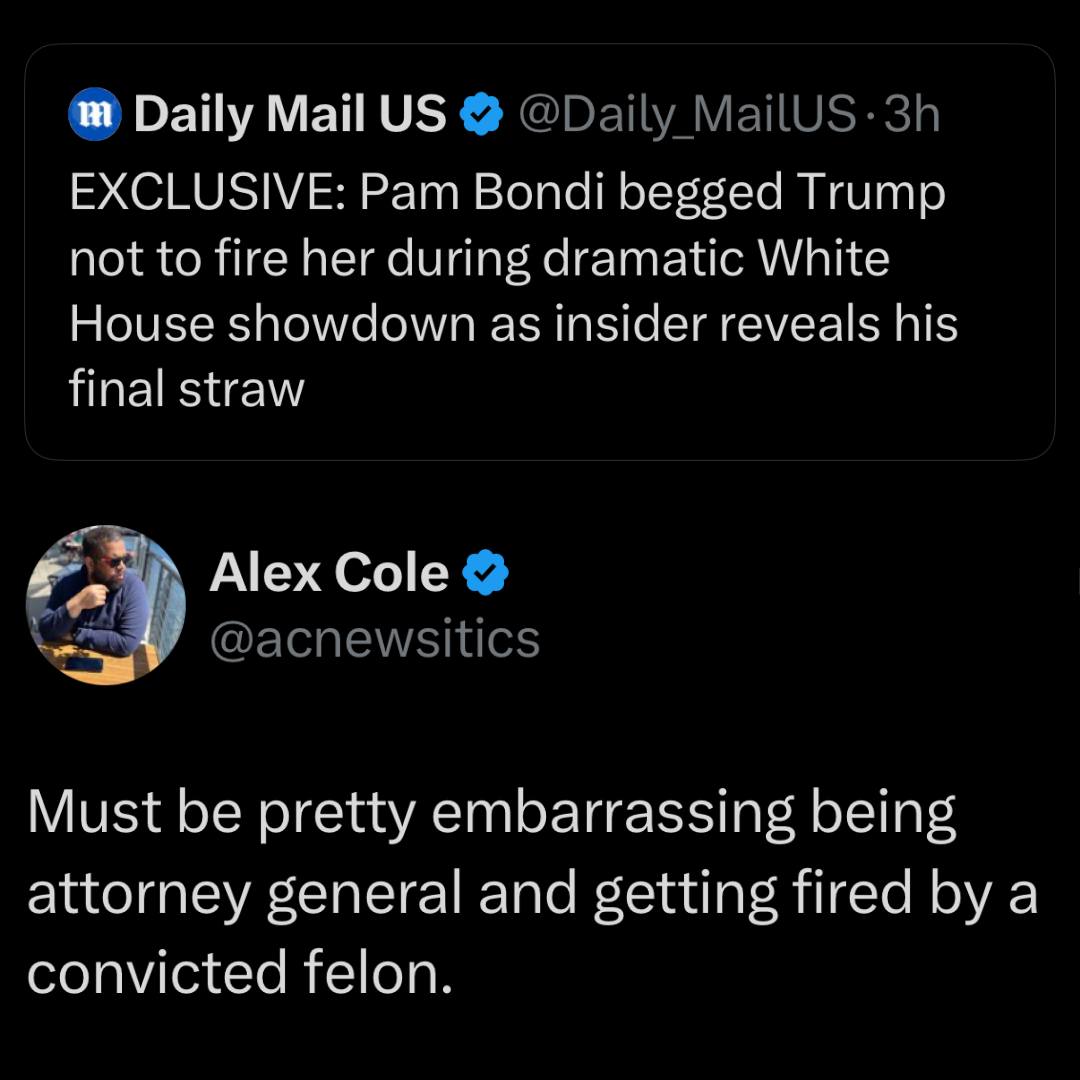Click 'Must be pretty embarrassing being' text line
The width and height of the screenshot is (1080, 1080).
tap(491, 815)
